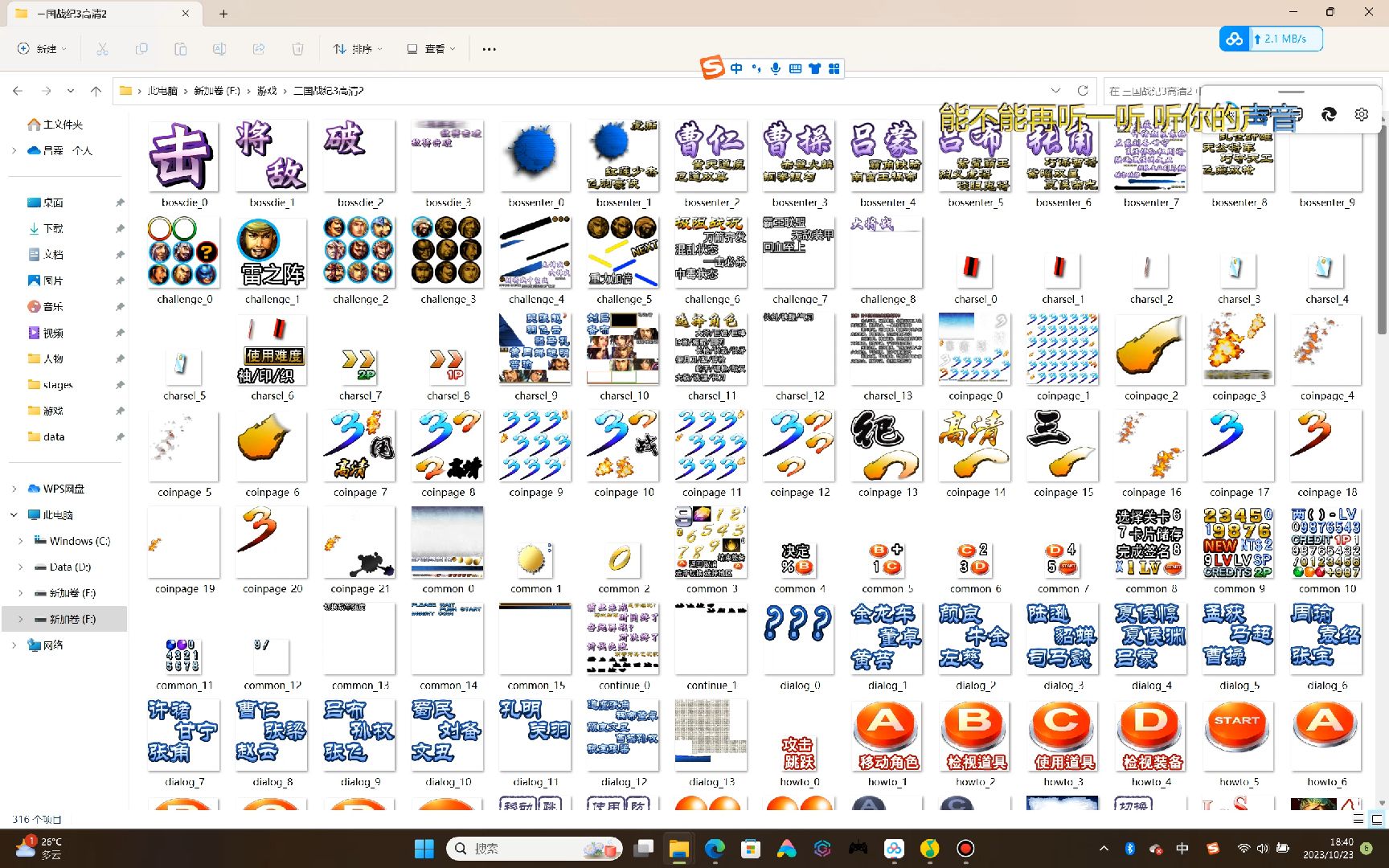Open 音乐 in quick access
The height and width of the screenshot is (868, 1389).
click(x=53, y=306)
